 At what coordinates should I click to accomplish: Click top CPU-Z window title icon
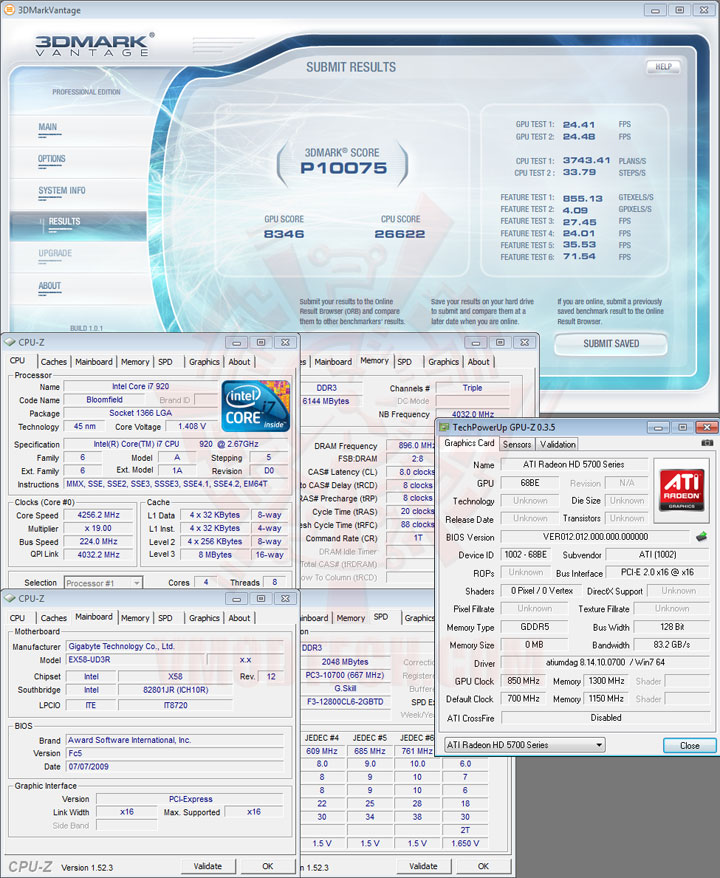pos(10,342)
